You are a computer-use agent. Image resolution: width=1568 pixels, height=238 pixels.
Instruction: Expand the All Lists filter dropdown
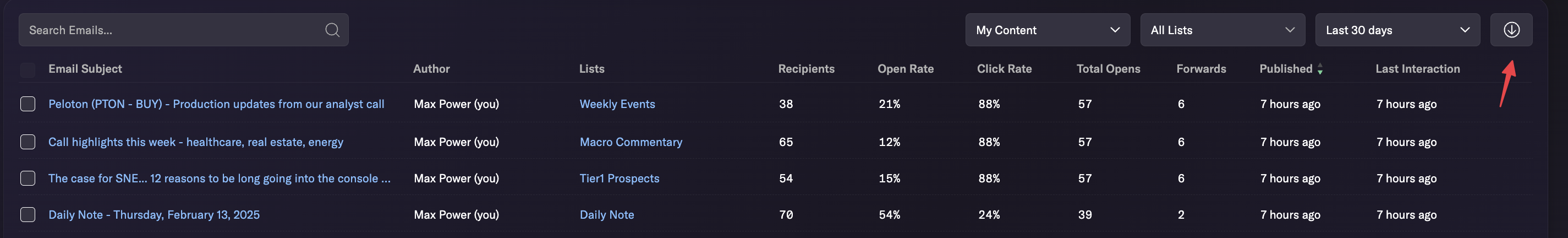click(x=1222, y=30)
